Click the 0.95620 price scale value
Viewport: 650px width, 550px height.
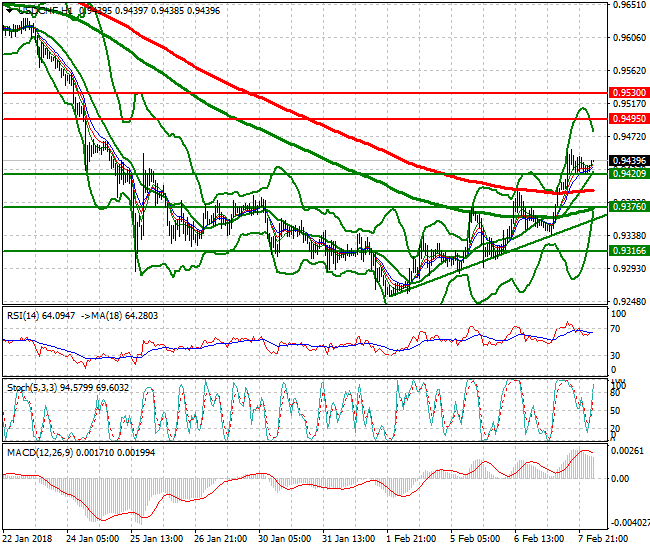tap(629, 71)
